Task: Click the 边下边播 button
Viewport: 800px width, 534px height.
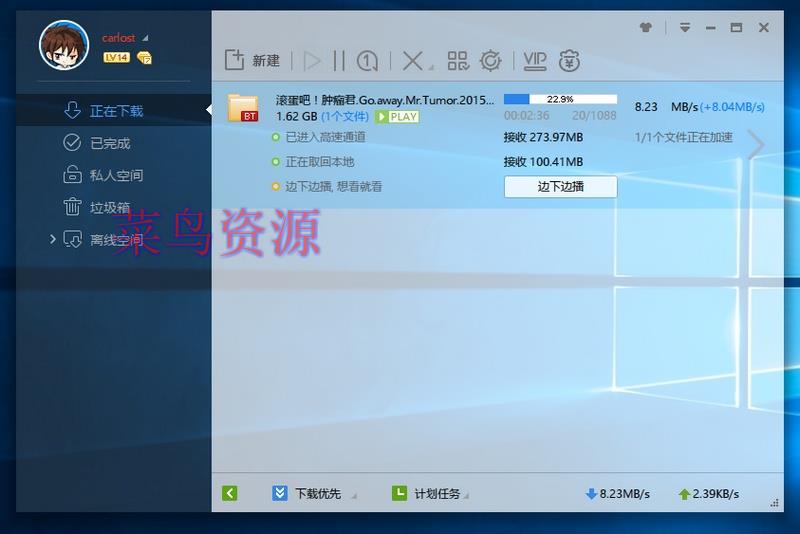Action: tap(560, 187)
